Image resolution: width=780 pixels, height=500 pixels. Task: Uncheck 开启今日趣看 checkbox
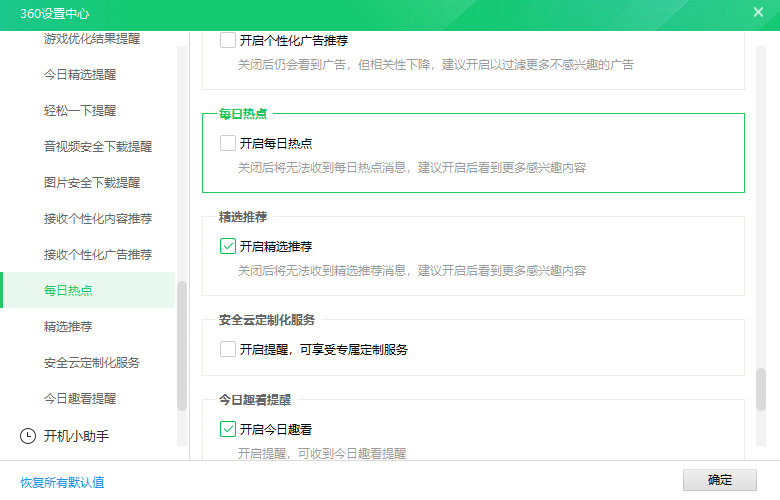(228, 429)
